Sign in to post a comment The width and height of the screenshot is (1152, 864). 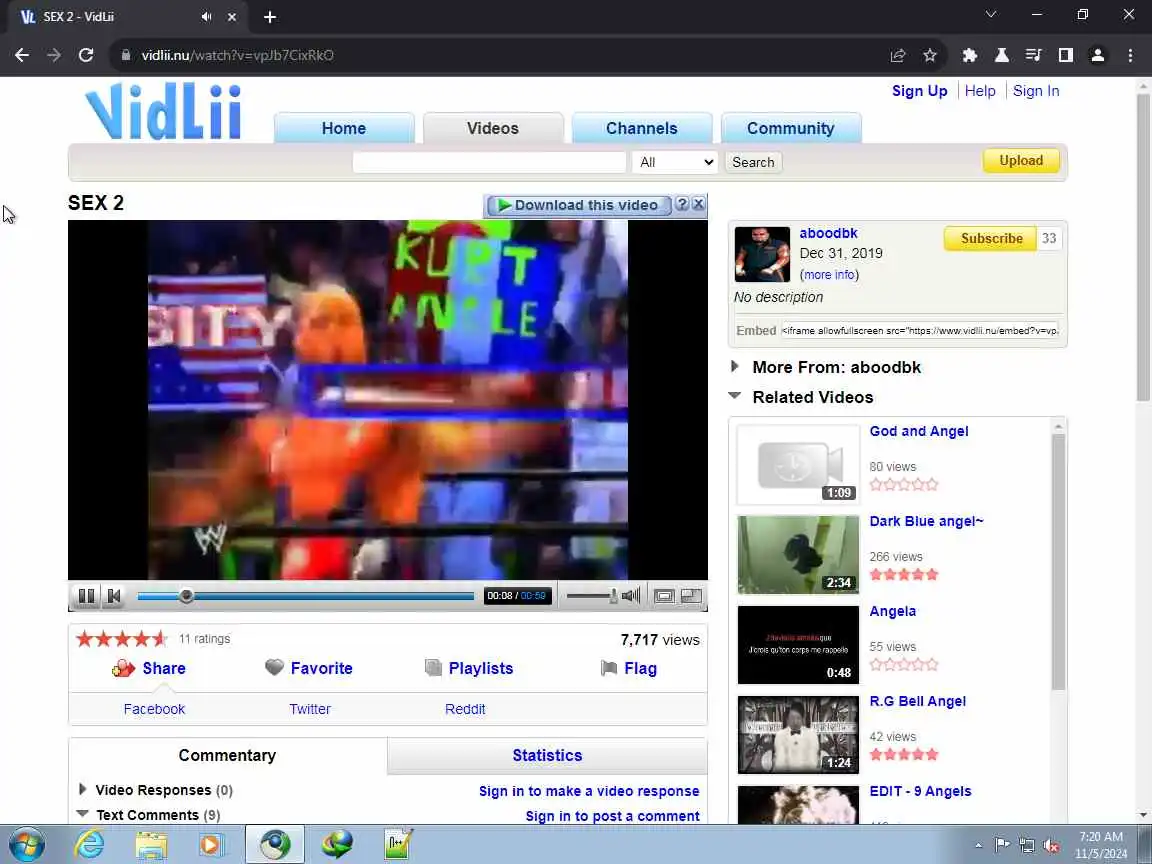pos(612,816)
